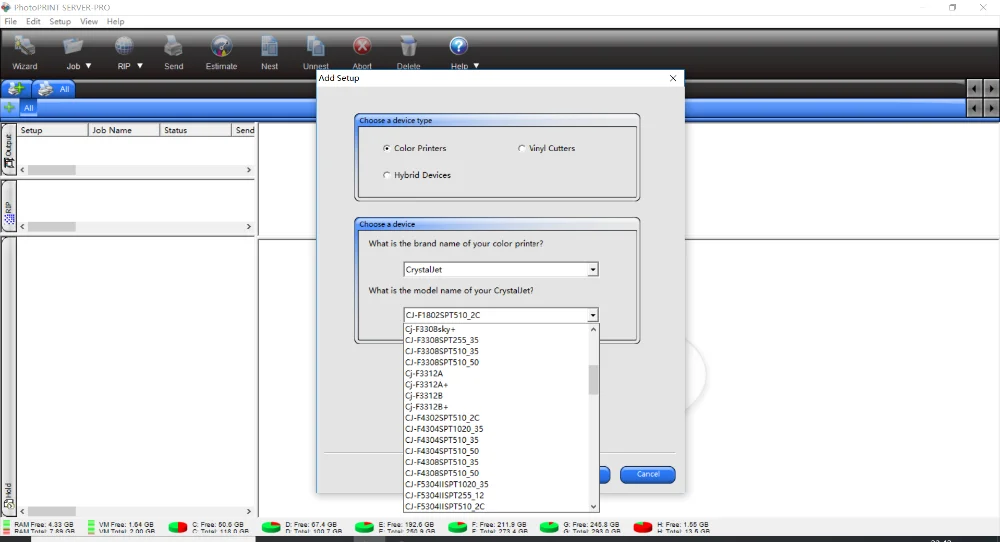The image size is (1000, 542).
Task: Click the D: drive free space pie icon
Action: (x=271, y=527)
